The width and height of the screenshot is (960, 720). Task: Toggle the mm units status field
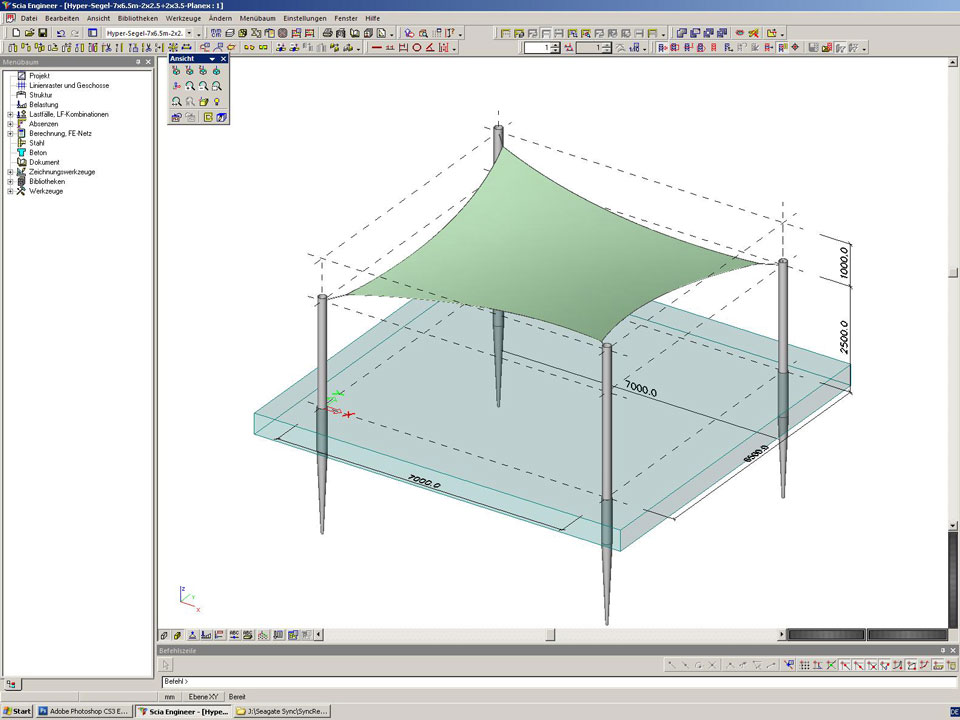click(170, 696)
